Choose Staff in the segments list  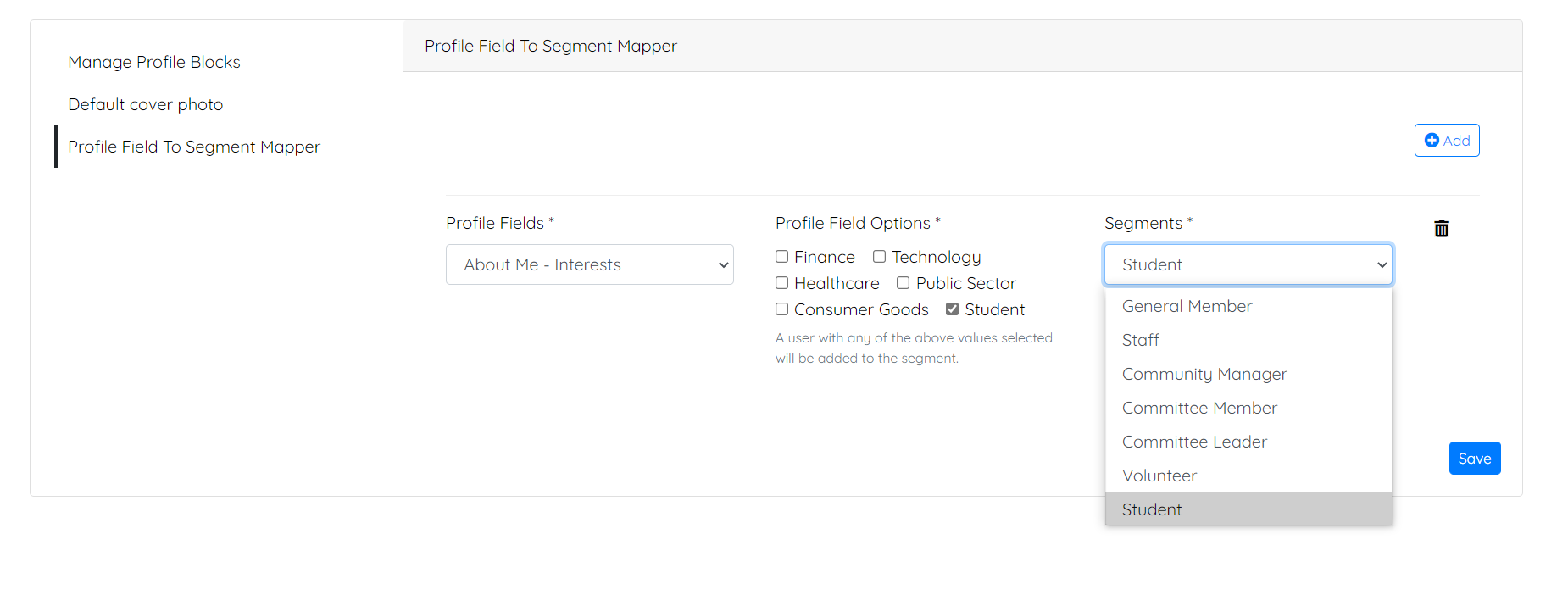[x=1248, y=340]
